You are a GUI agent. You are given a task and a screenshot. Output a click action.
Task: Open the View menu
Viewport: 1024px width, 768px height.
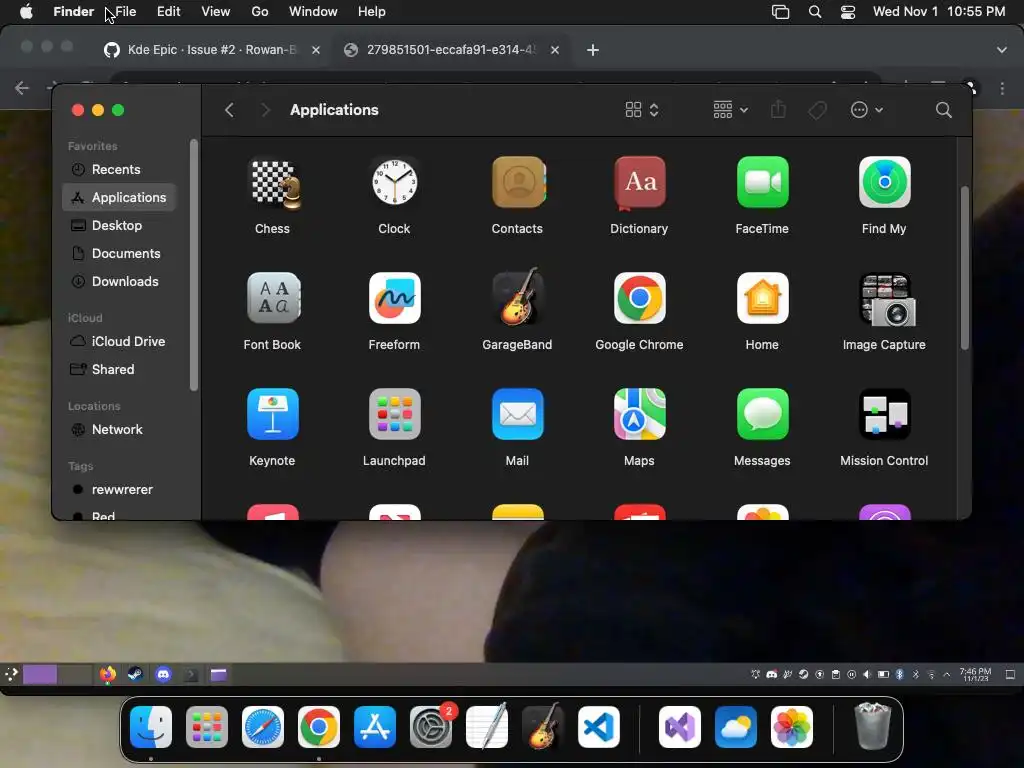(x=216, y=12)
